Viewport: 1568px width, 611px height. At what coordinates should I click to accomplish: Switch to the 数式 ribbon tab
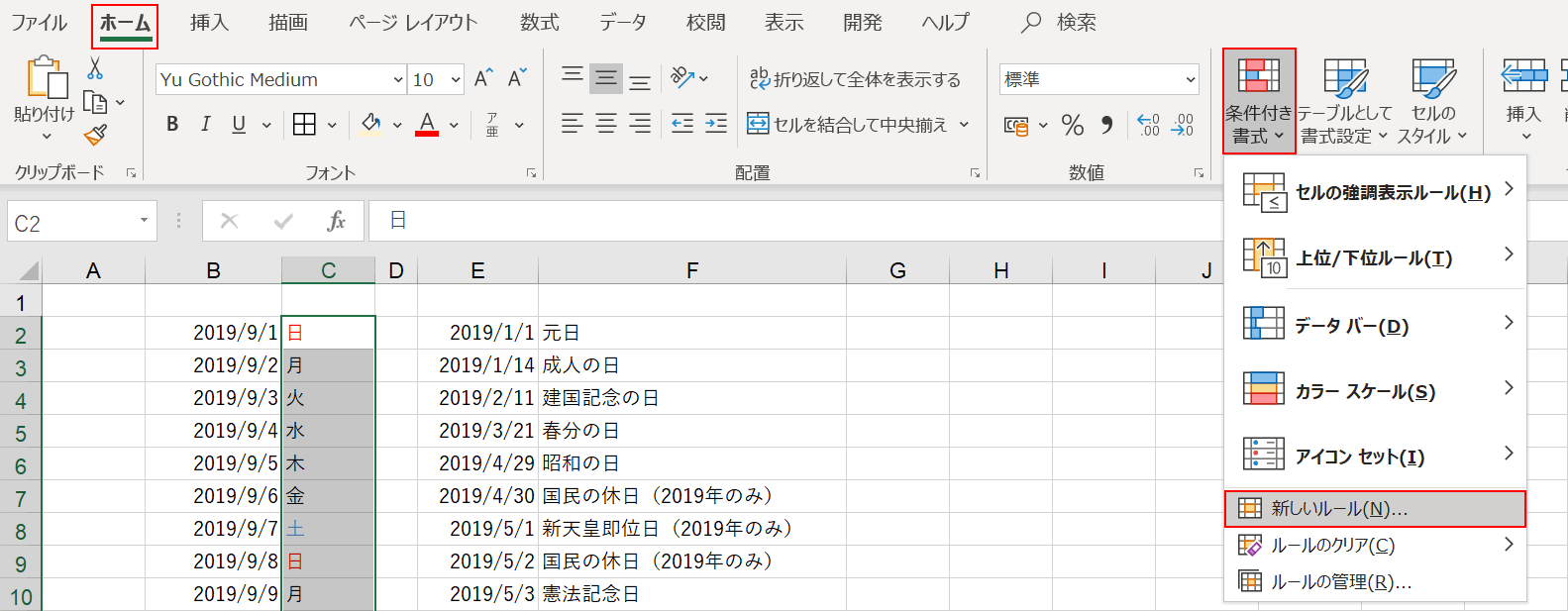click(540, 23)
